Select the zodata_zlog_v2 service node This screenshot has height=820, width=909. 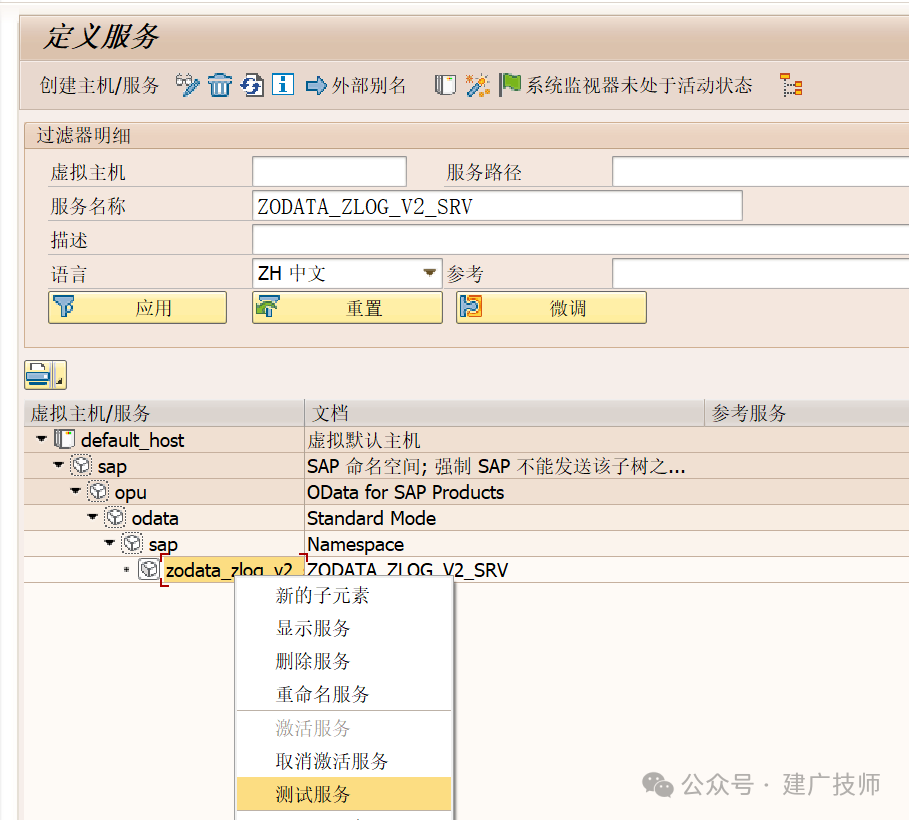pyautogui.click(x=233, y=570)
